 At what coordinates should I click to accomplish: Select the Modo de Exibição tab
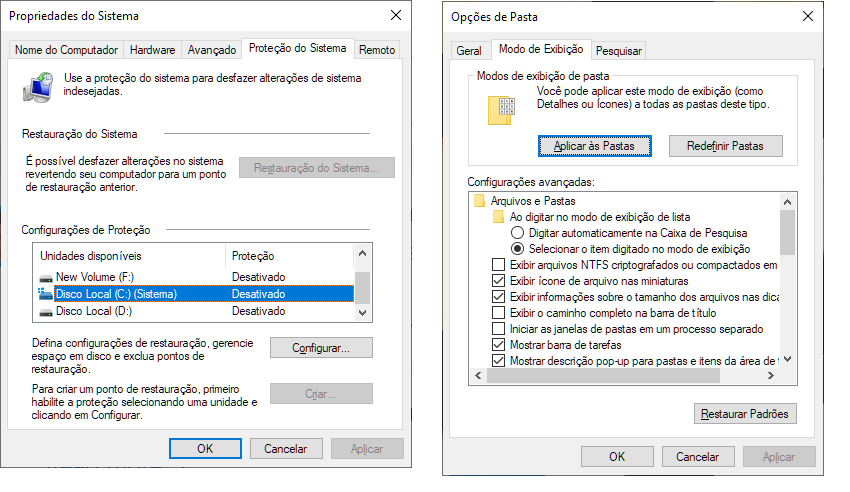pyautogui.click(x=541, y=49)
